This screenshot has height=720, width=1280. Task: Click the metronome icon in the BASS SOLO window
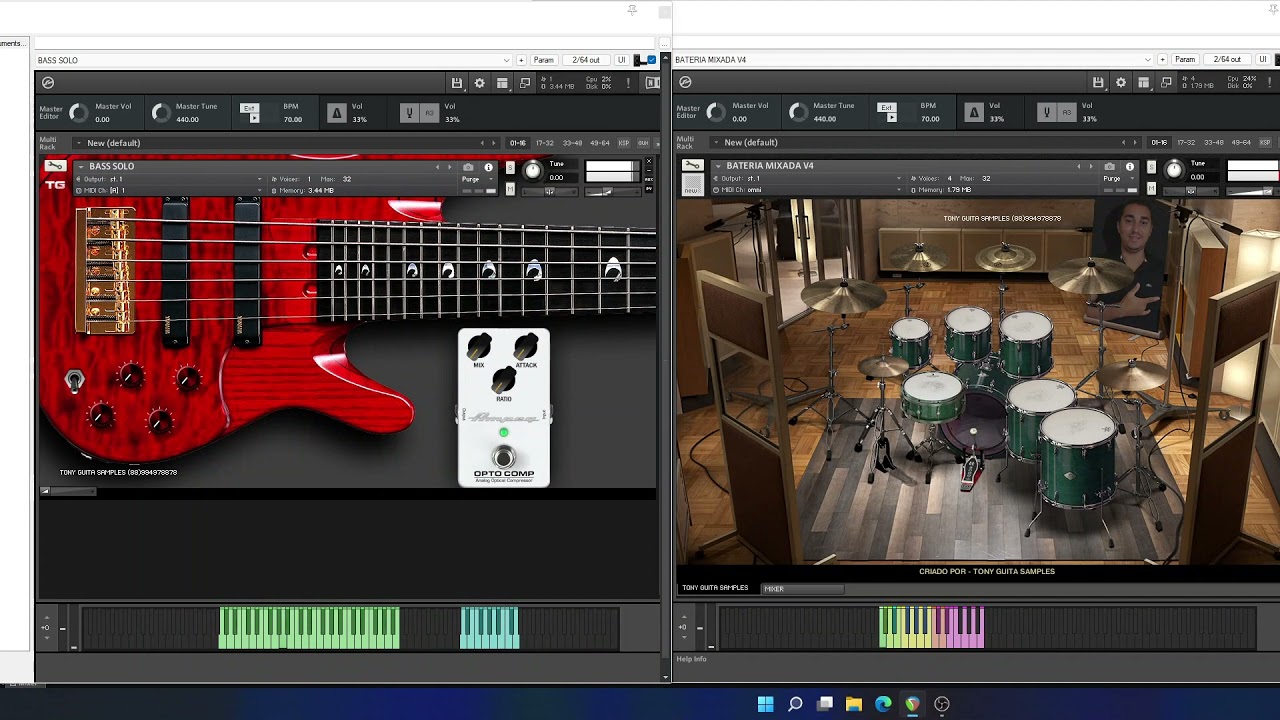tap(336, 113)
